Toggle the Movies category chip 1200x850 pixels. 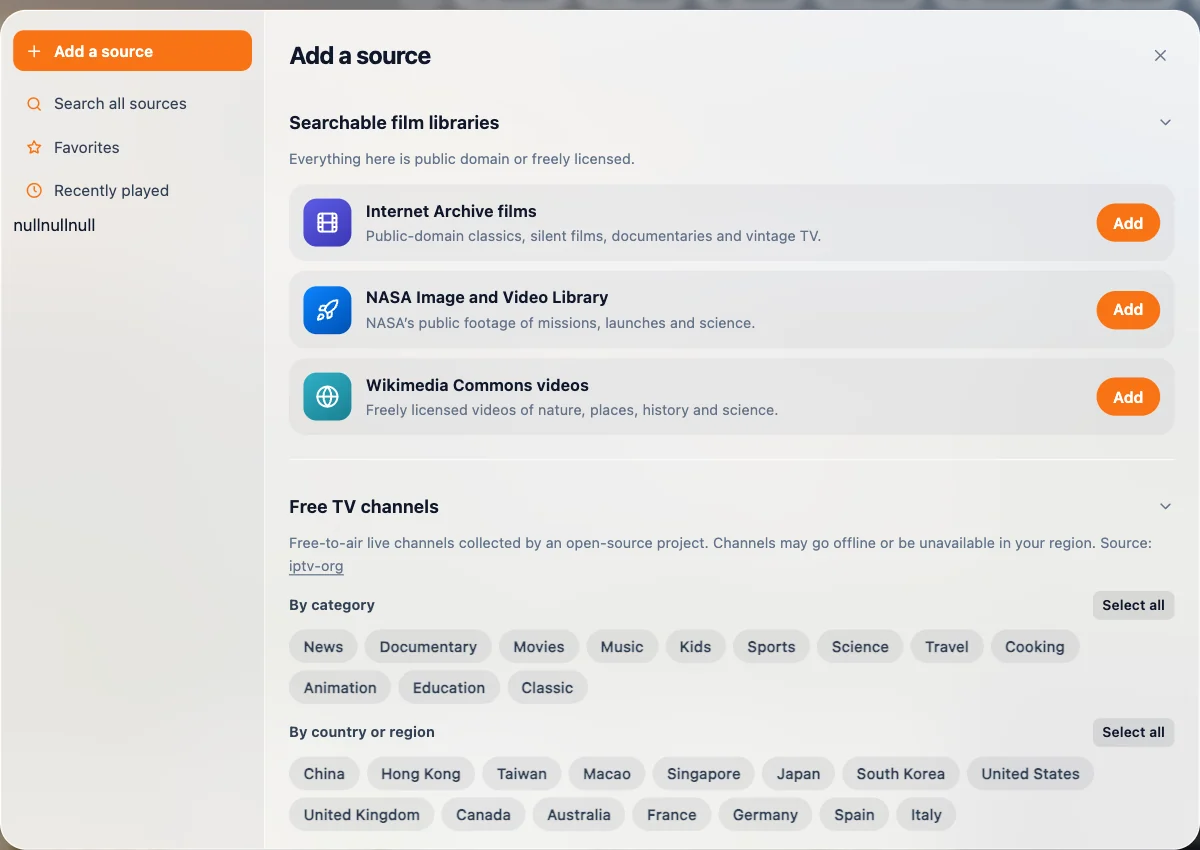(x=539, y=647)
